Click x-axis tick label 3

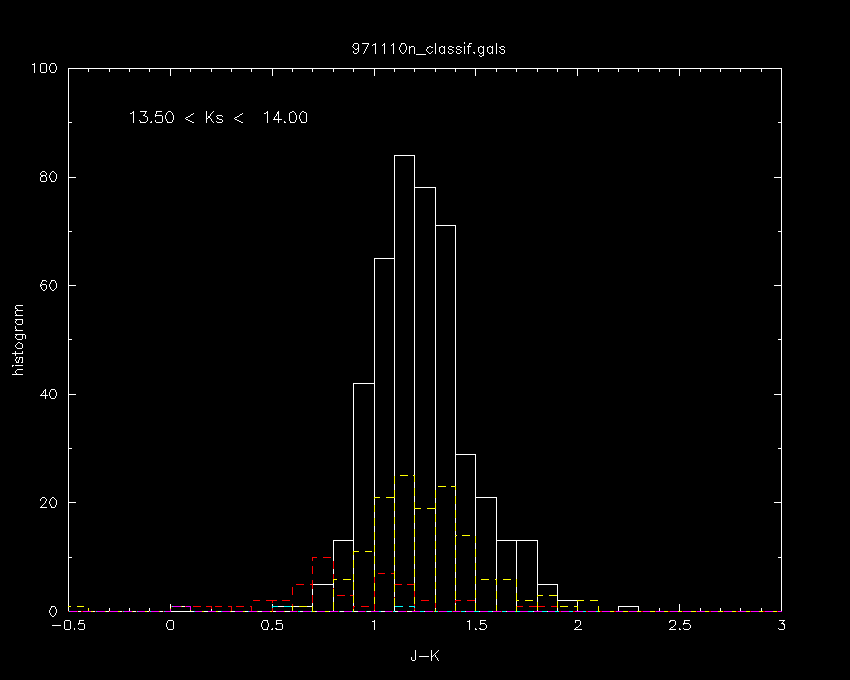781,625
